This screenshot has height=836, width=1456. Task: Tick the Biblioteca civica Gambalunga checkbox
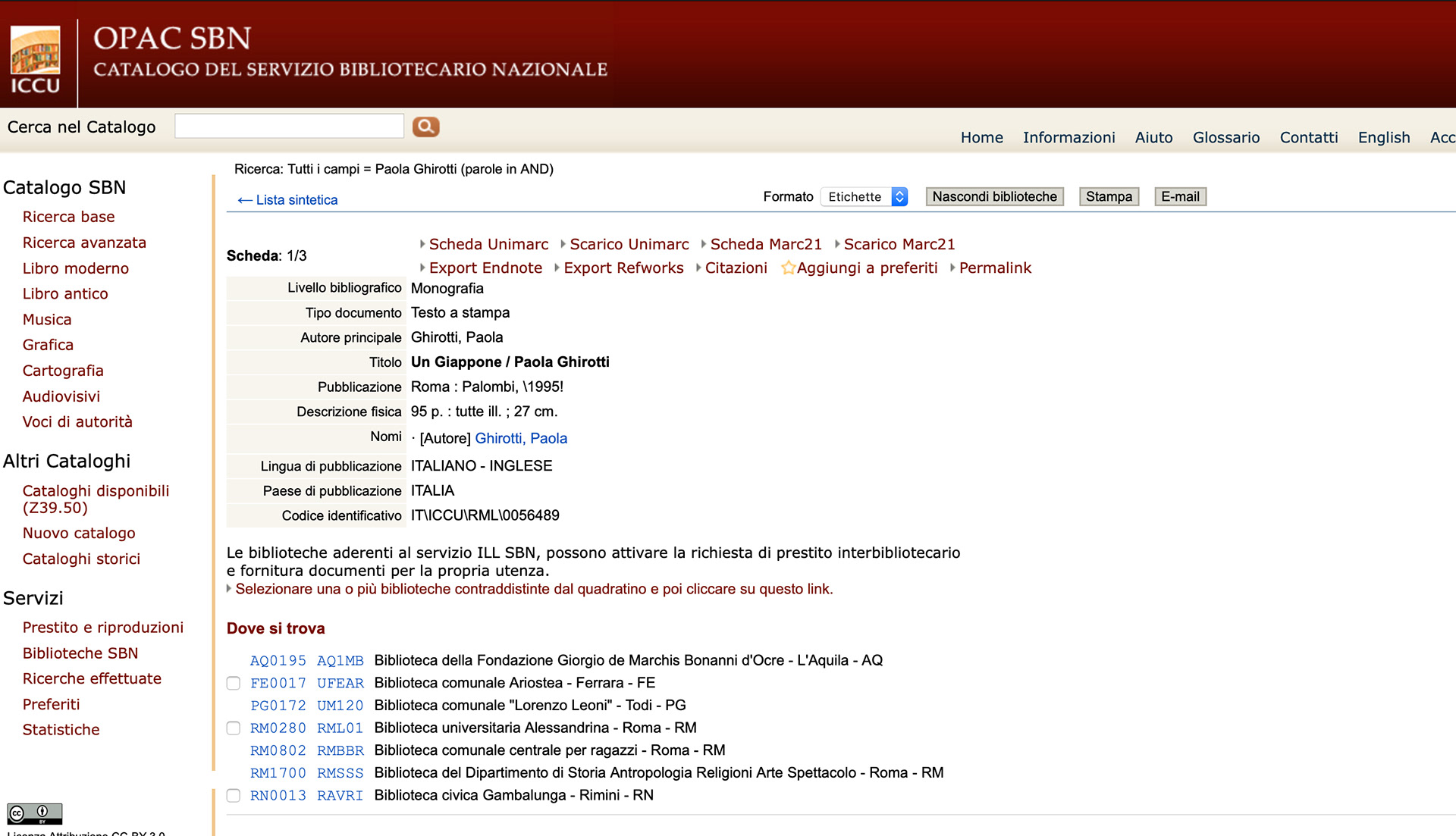point(234,796)
